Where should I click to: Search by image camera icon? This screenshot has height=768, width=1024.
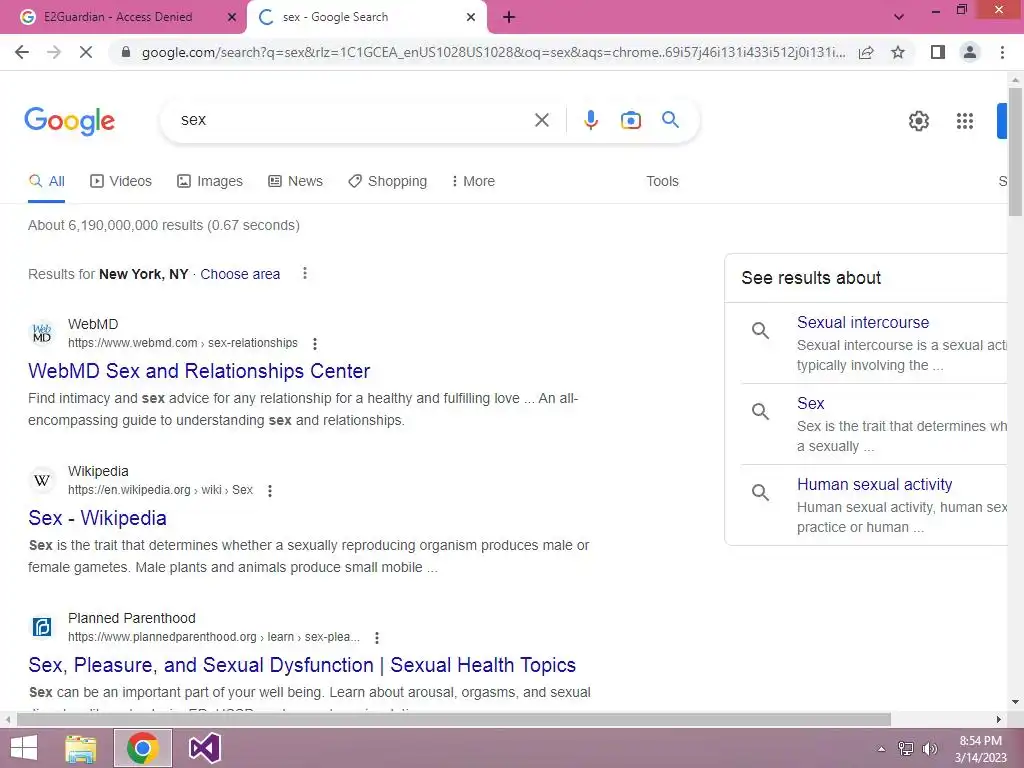(631, 120)
